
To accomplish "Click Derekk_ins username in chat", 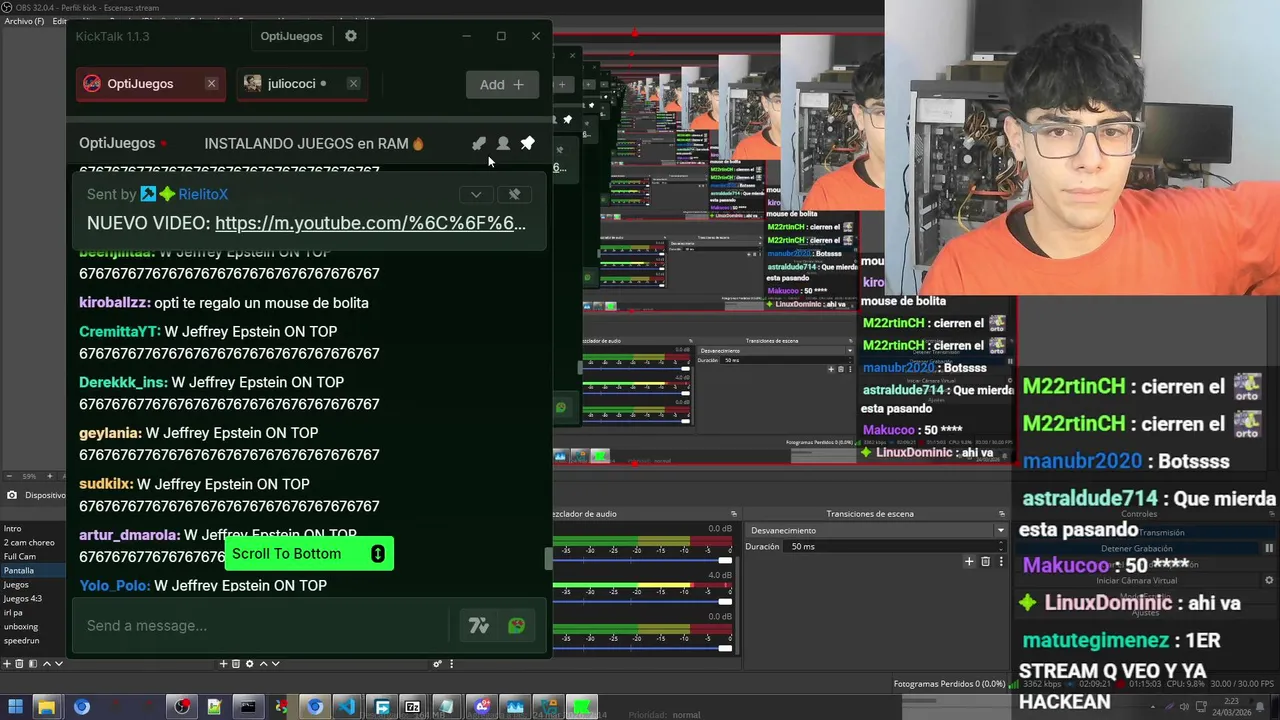I will pos(123,382).
